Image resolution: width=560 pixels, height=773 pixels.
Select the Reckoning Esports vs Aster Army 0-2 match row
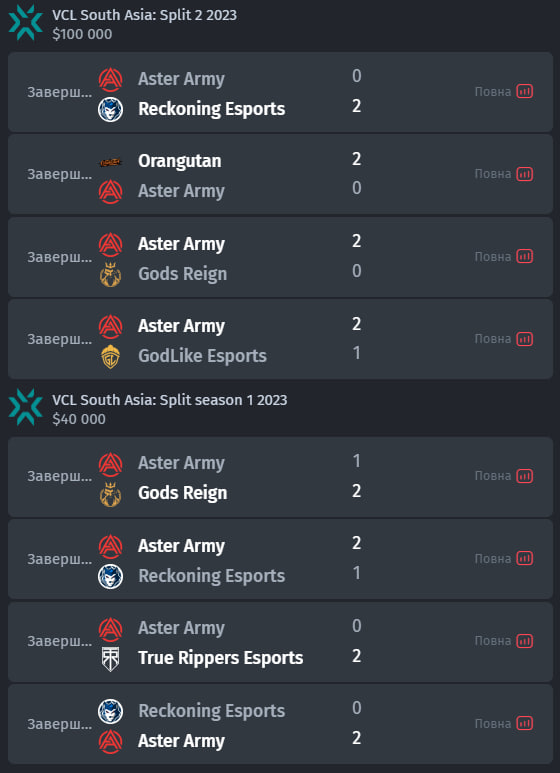click(280, 724)
